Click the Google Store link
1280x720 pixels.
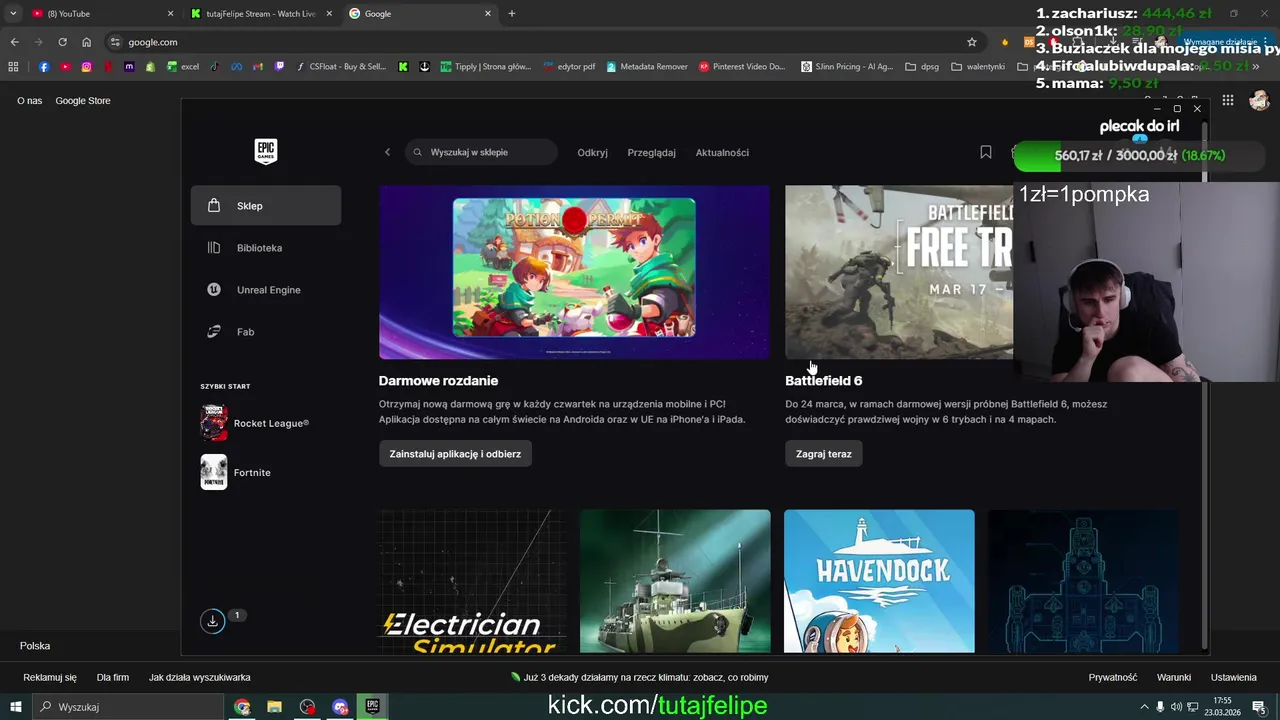point(83,101)
